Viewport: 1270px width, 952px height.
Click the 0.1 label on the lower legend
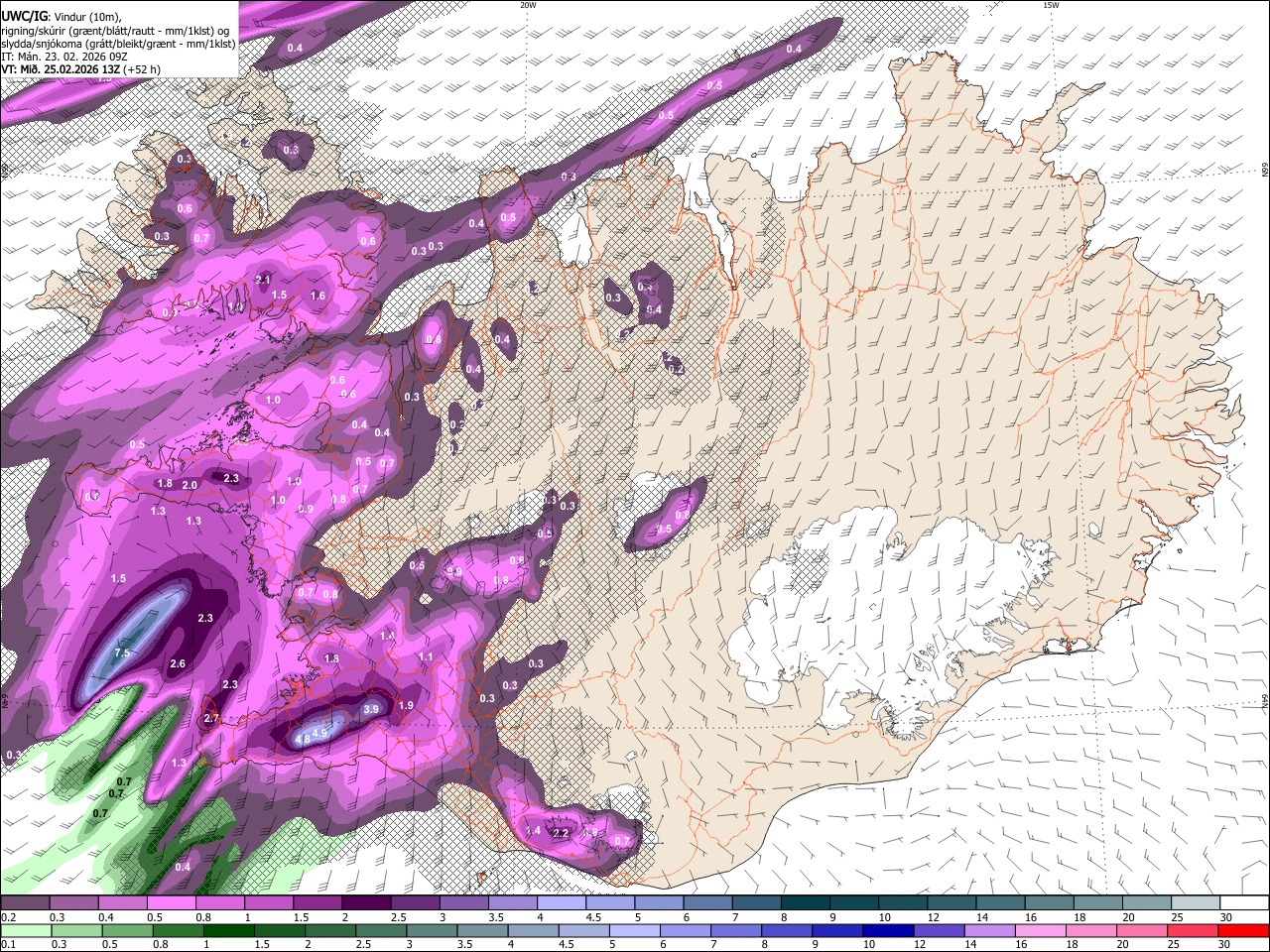pos(9,943)
